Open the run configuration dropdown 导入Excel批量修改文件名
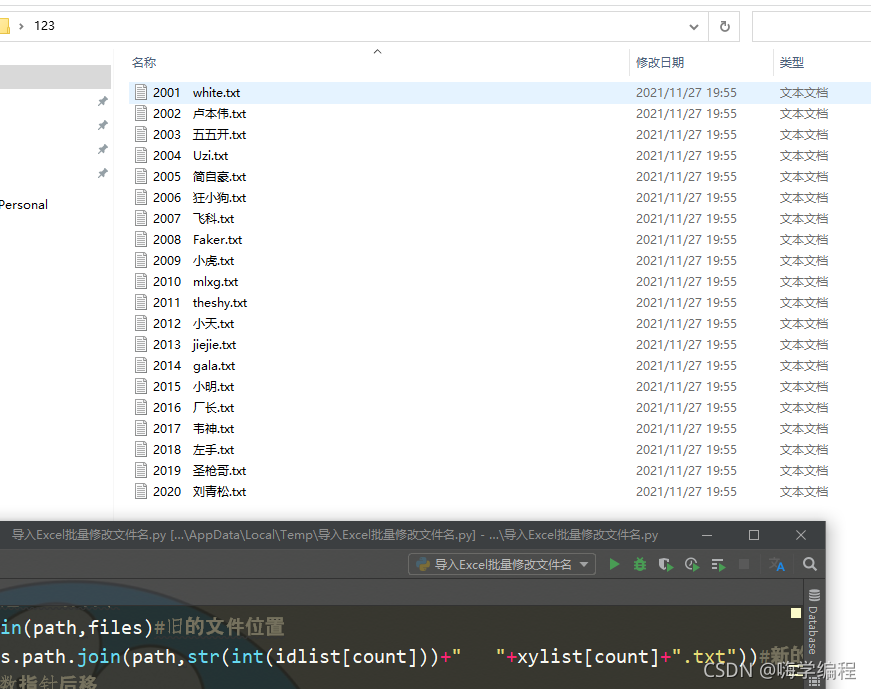Screen dimensions: 871x689 tap(502, 565)
